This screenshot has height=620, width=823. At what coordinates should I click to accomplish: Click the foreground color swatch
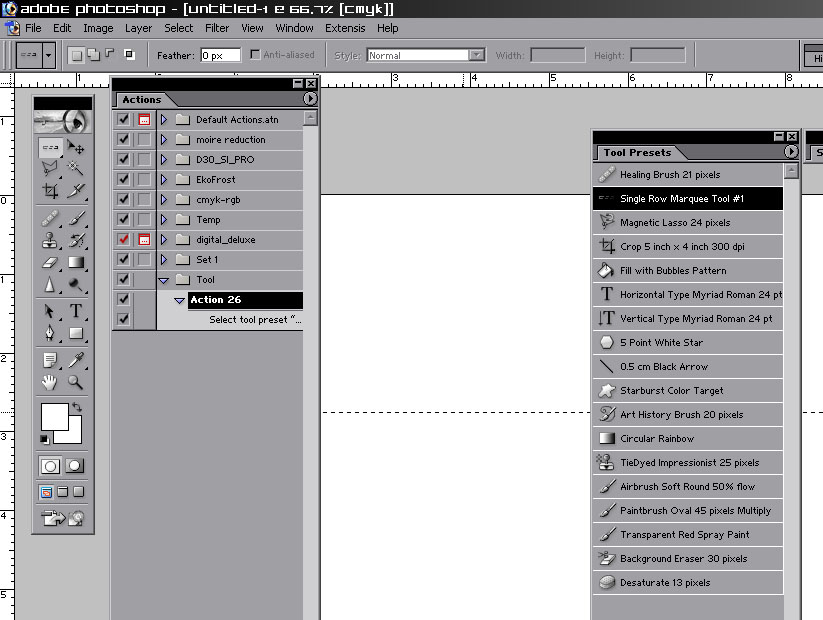(54, 416)
